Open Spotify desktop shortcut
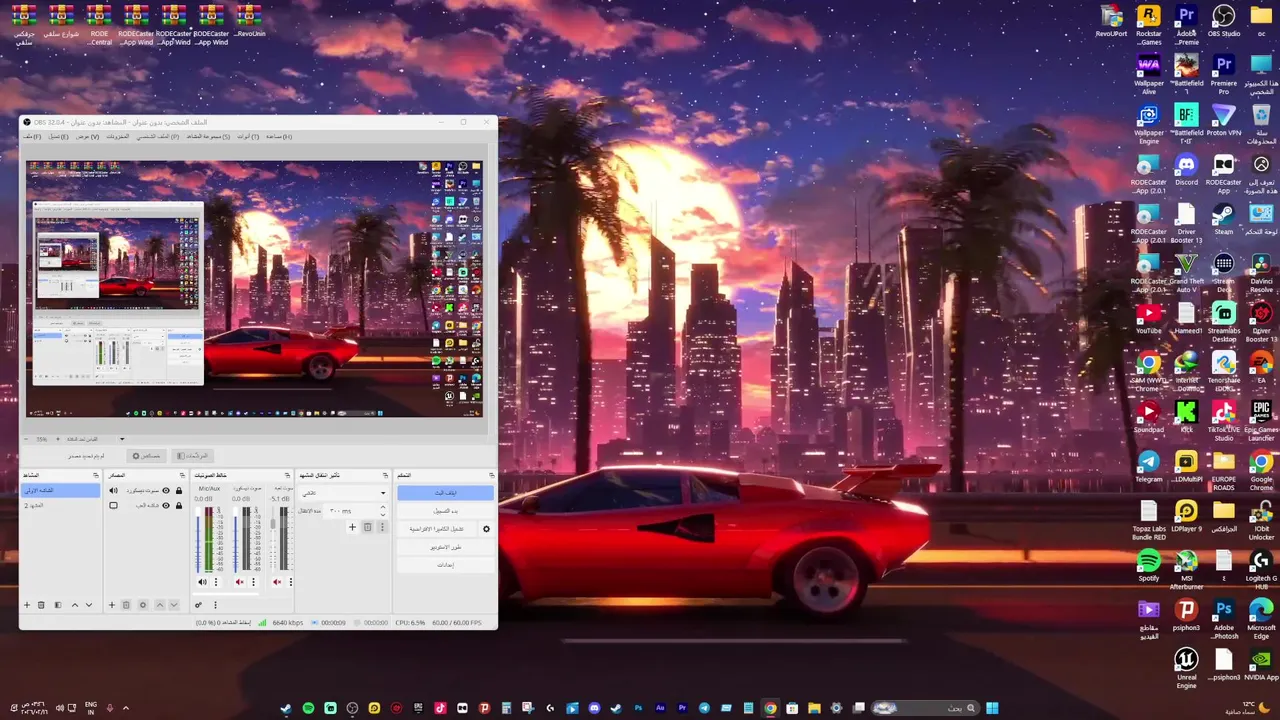This screenshot has width=1280, height=720. point(1149,566)
